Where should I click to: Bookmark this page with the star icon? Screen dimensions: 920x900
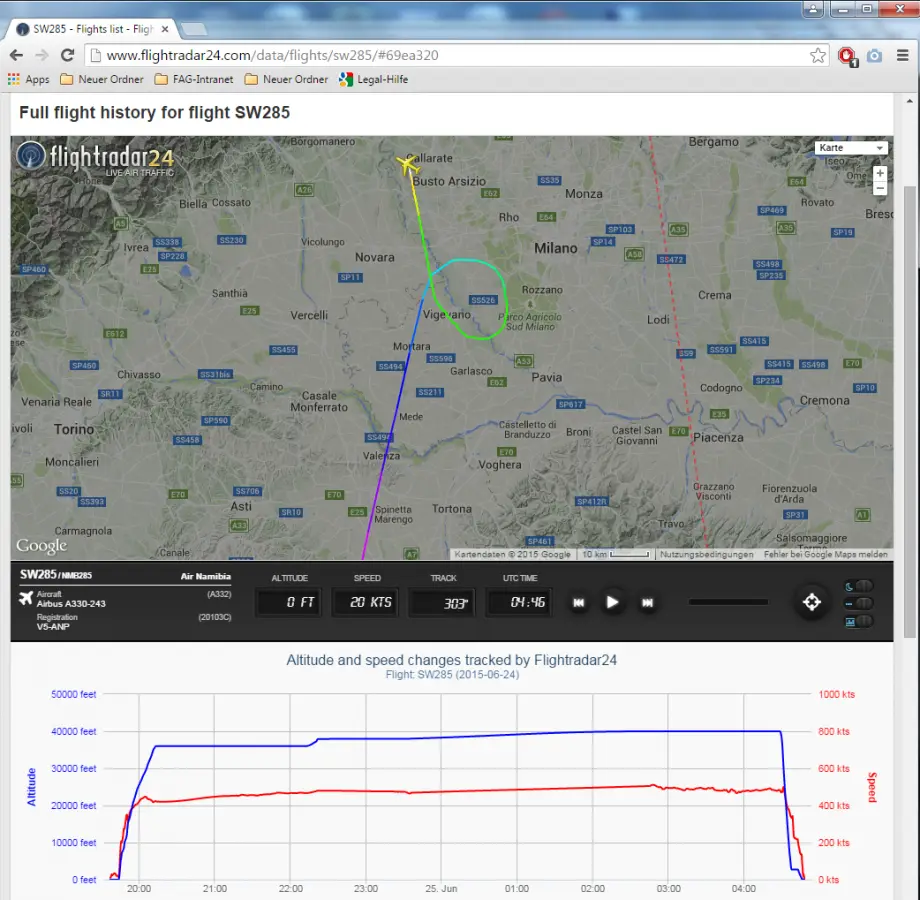[817, 55]
